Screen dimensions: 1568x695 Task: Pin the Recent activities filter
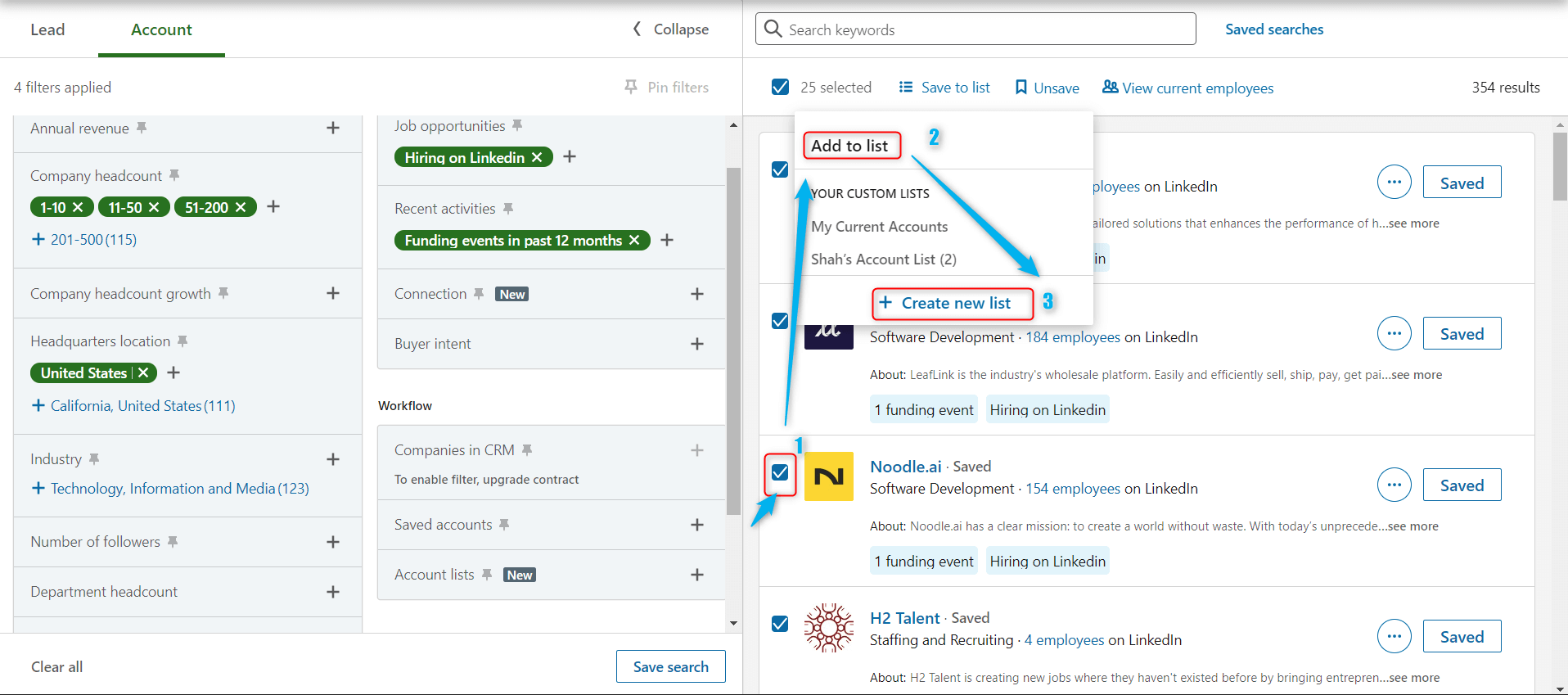pos(508,209)
